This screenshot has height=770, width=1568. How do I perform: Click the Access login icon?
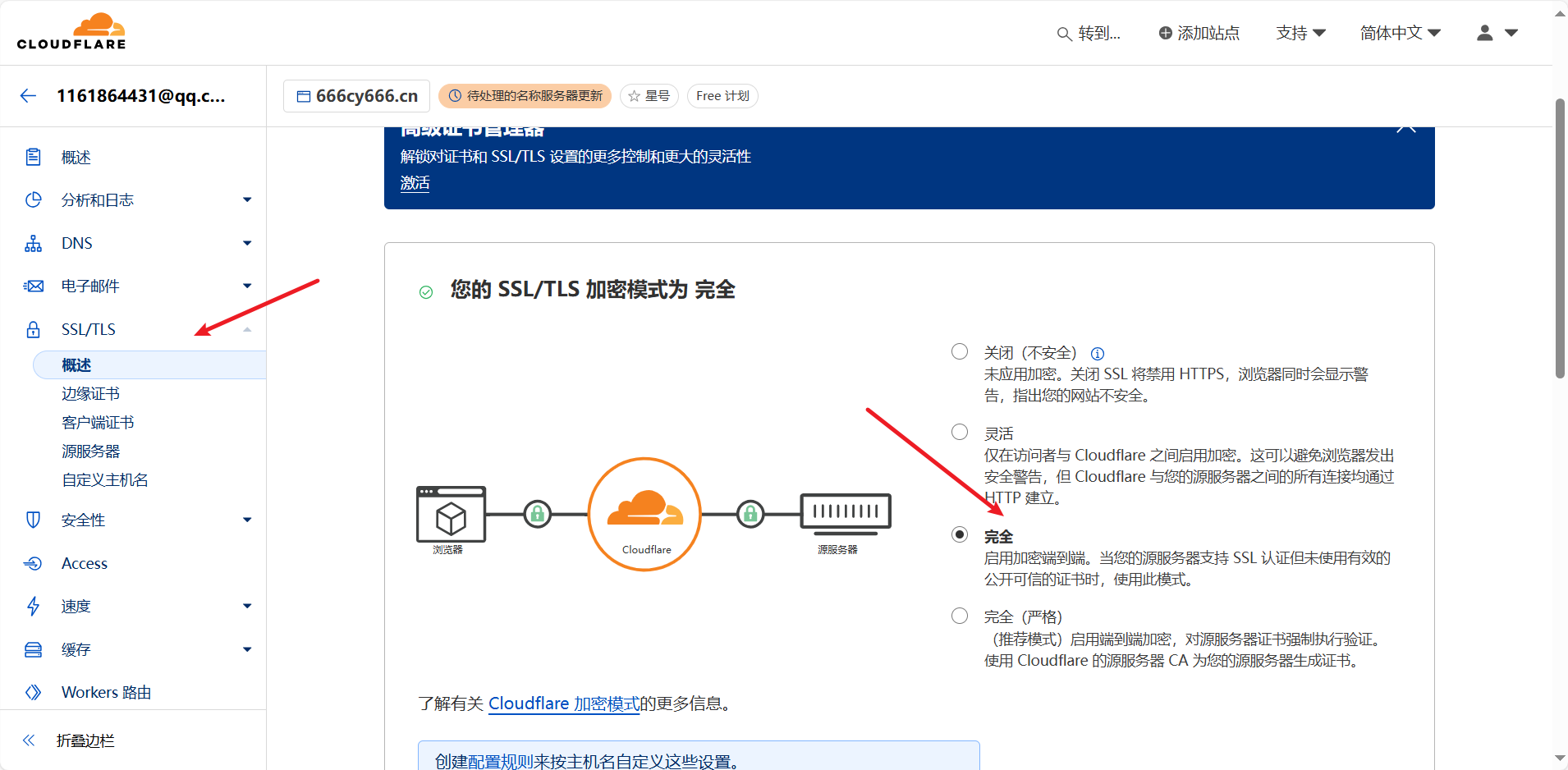point(33,563)
